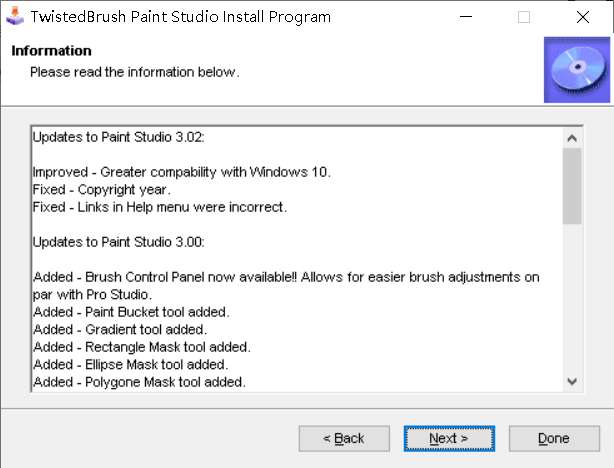
Task: Click the 'Fixed - Copyright year.' text line
Action: pos(101,190)
